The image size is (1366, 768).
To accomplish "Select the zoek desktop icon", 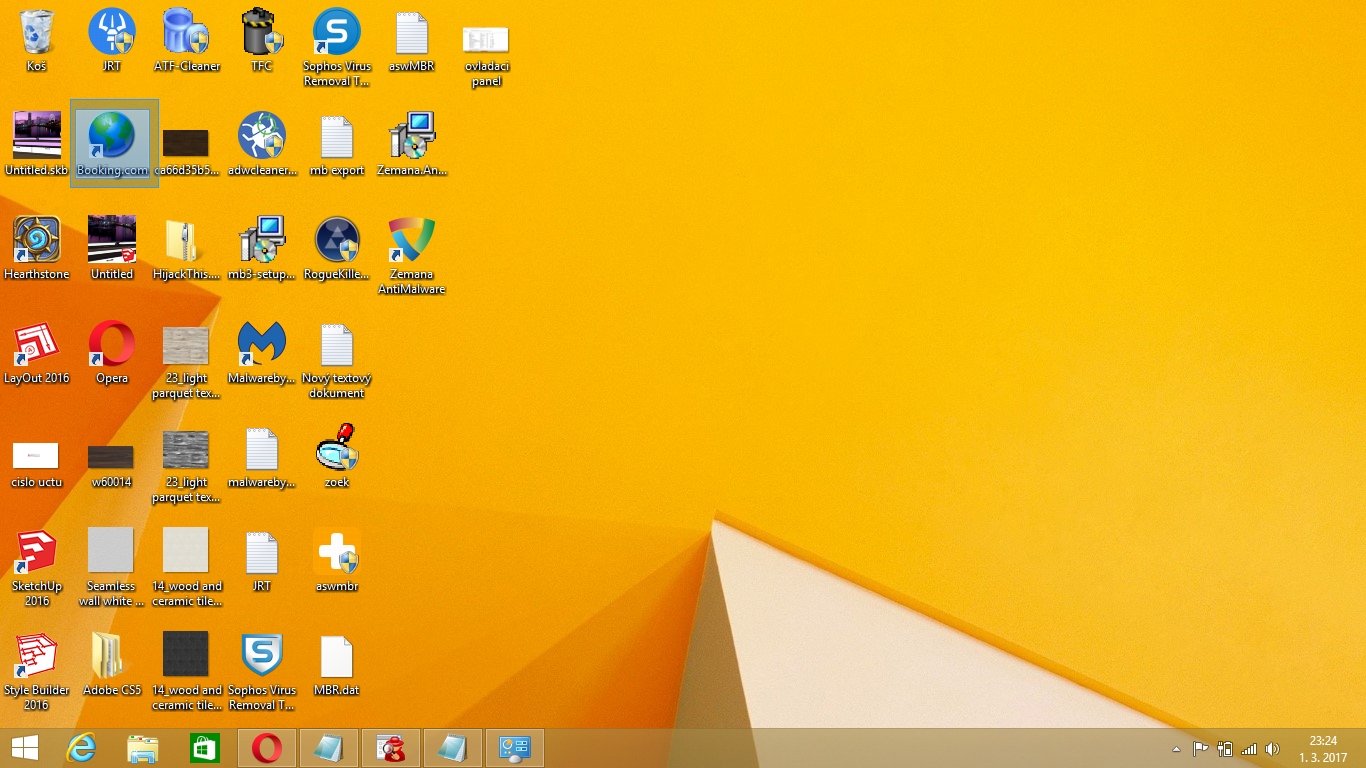I will [x=337, y=449].
